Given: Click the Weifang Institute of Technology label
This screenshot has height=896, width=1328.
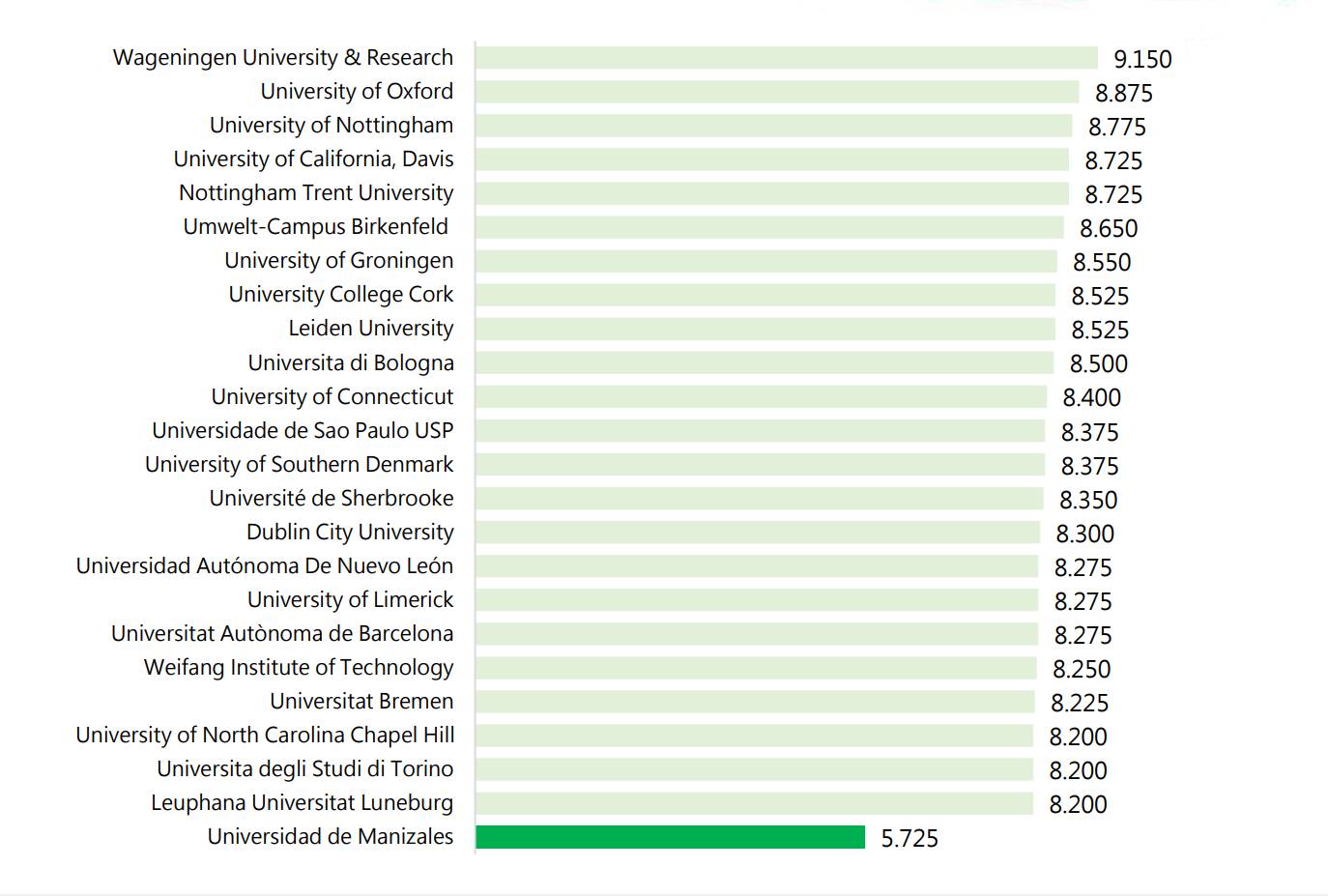Looking at the screenshot, I should 299,668.
